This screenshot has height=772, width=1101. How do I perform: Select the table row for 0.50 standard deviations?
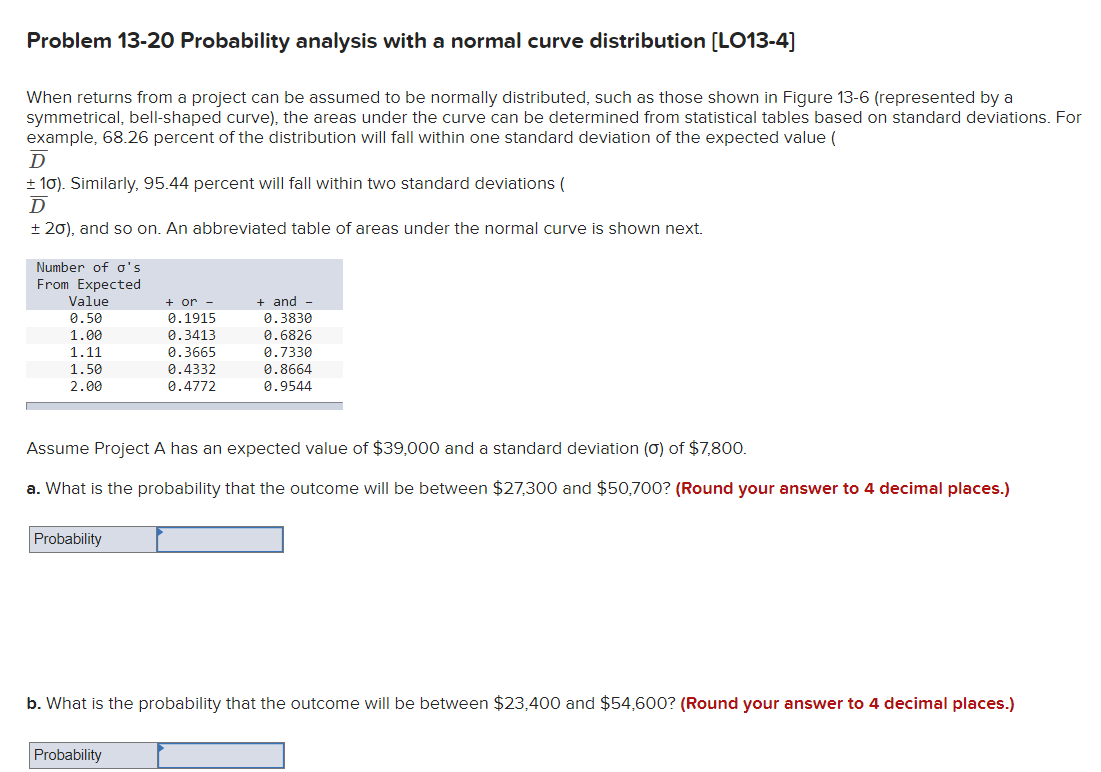pos(183,318)
